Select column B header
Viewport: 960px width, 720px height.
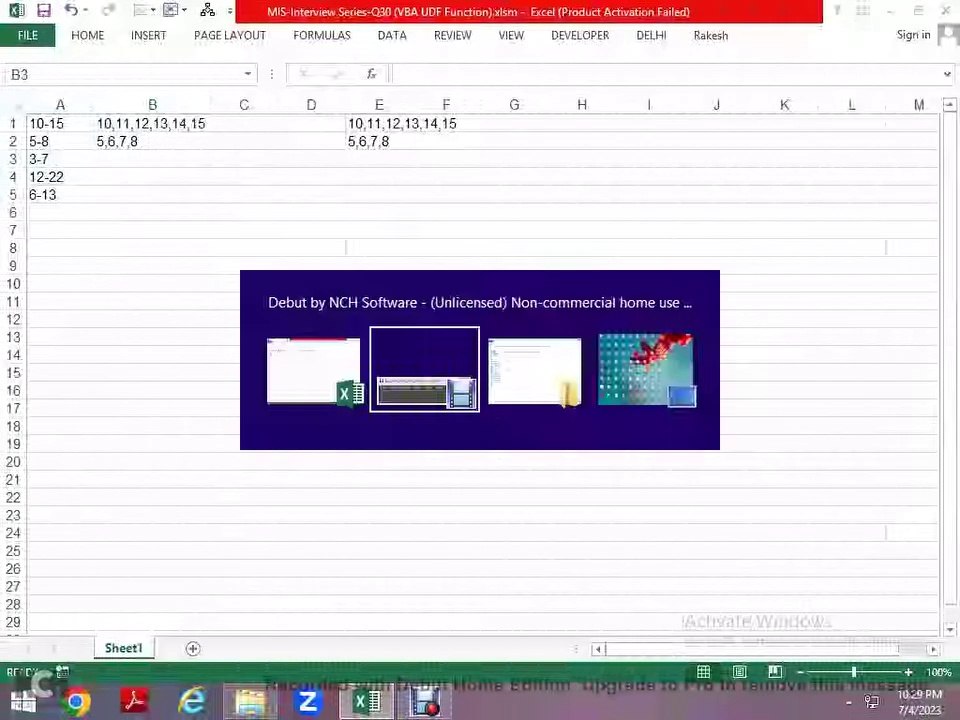tap(152, 105)
